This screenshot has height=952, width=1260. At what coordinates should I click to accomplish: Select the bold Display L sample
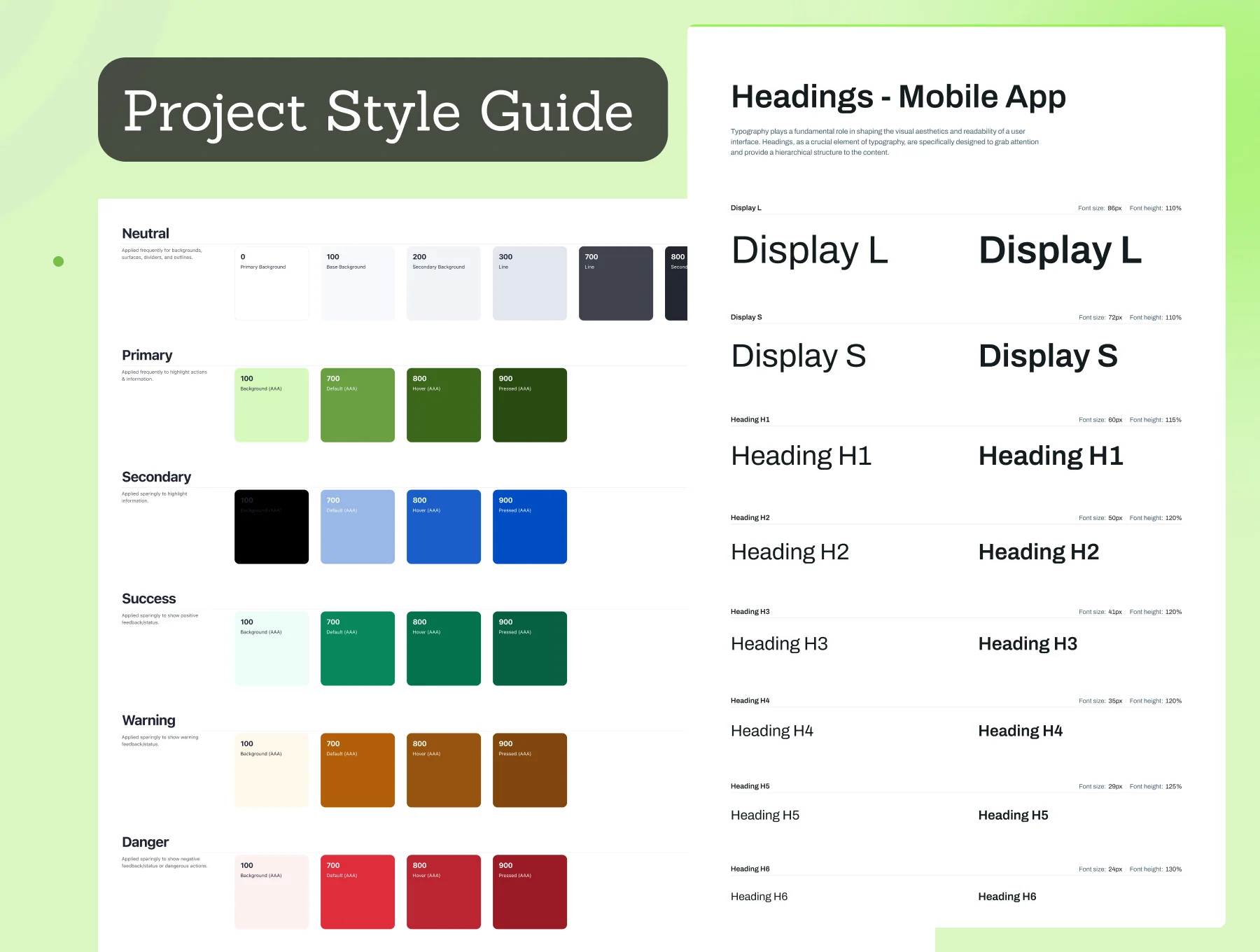[x=1060, y=251]
